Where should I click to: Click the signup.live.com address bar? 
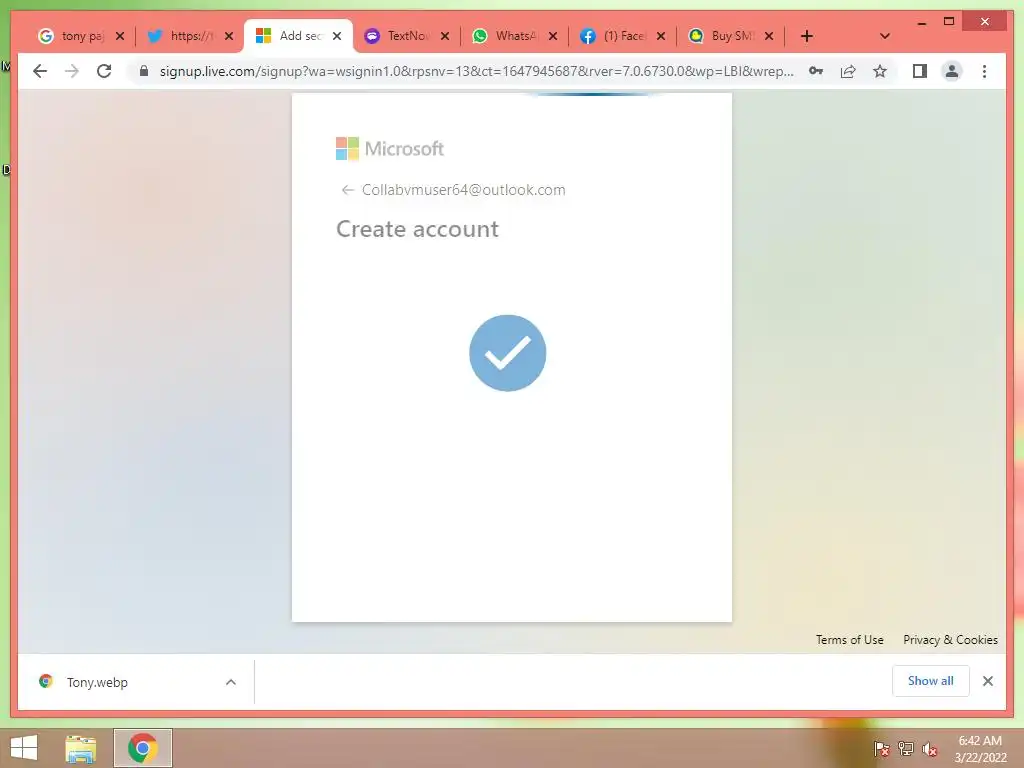point(477,71)
